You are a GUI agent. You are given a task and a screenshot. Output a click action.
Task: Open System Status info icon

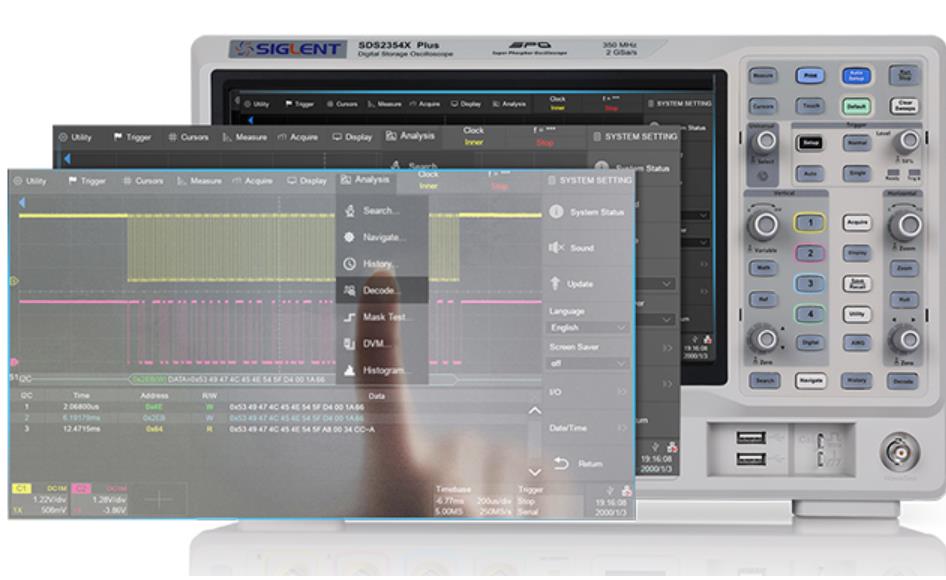[x=556, y=212]
